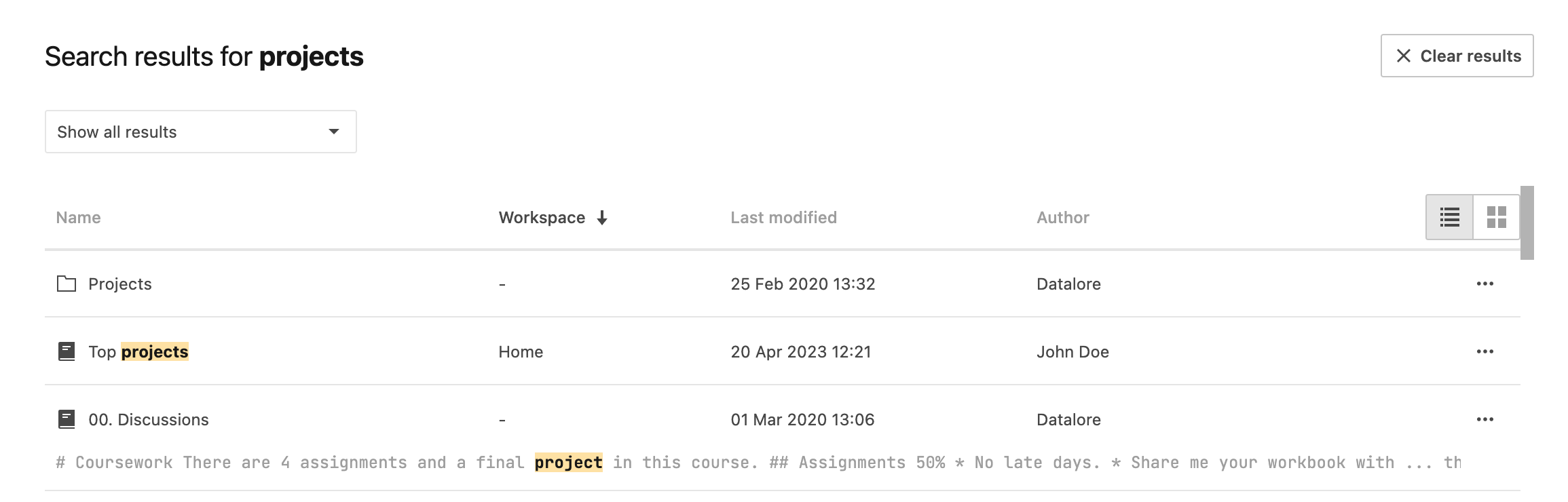The image size is (1568, 502).
Task: Sort by the Author column header
Action: click(x=1062, y=218)
